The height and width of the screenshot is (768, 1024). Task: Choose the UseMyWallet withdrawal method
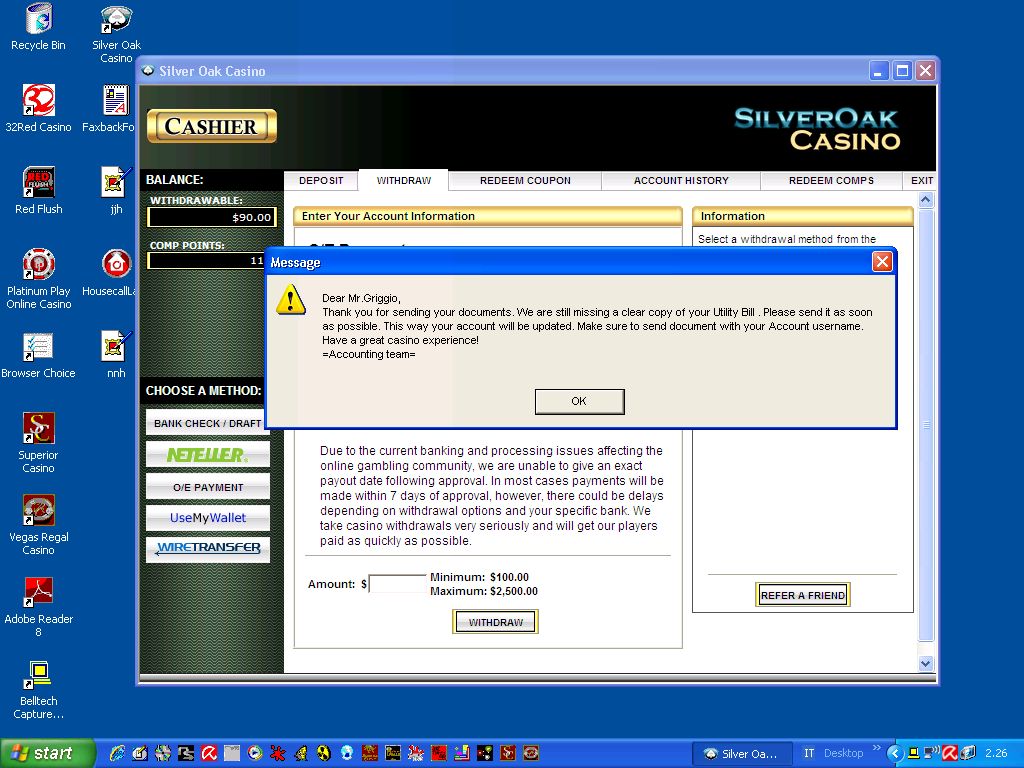[208, 518]
